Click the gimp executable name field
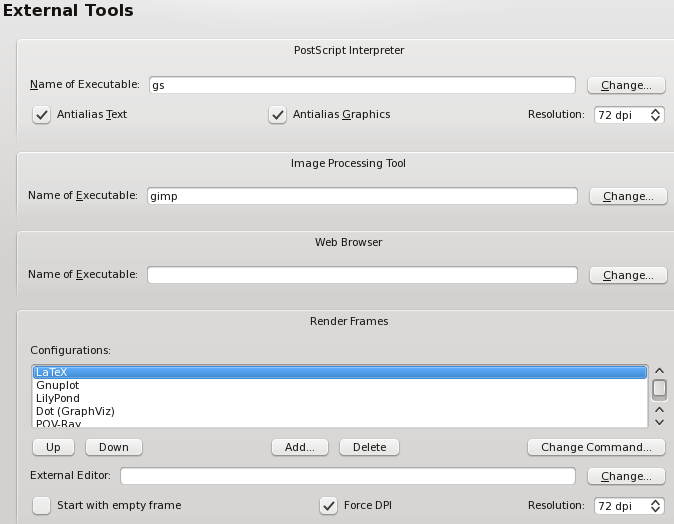Image resolution: width=674 pixels, height=524 pixels. pos(362,196)
